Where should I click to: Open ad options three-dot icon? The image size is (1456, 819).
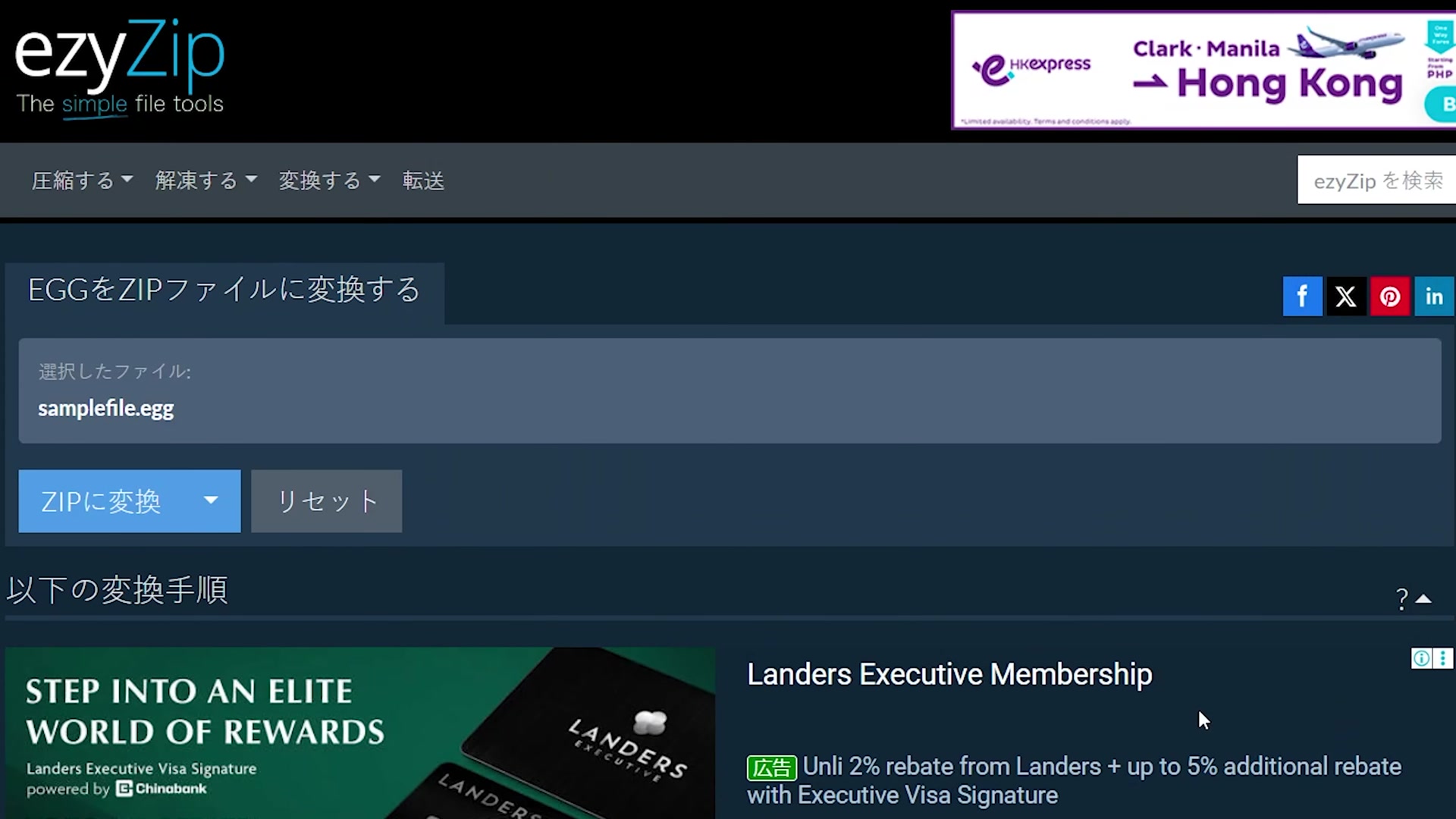pos(1443,658)
